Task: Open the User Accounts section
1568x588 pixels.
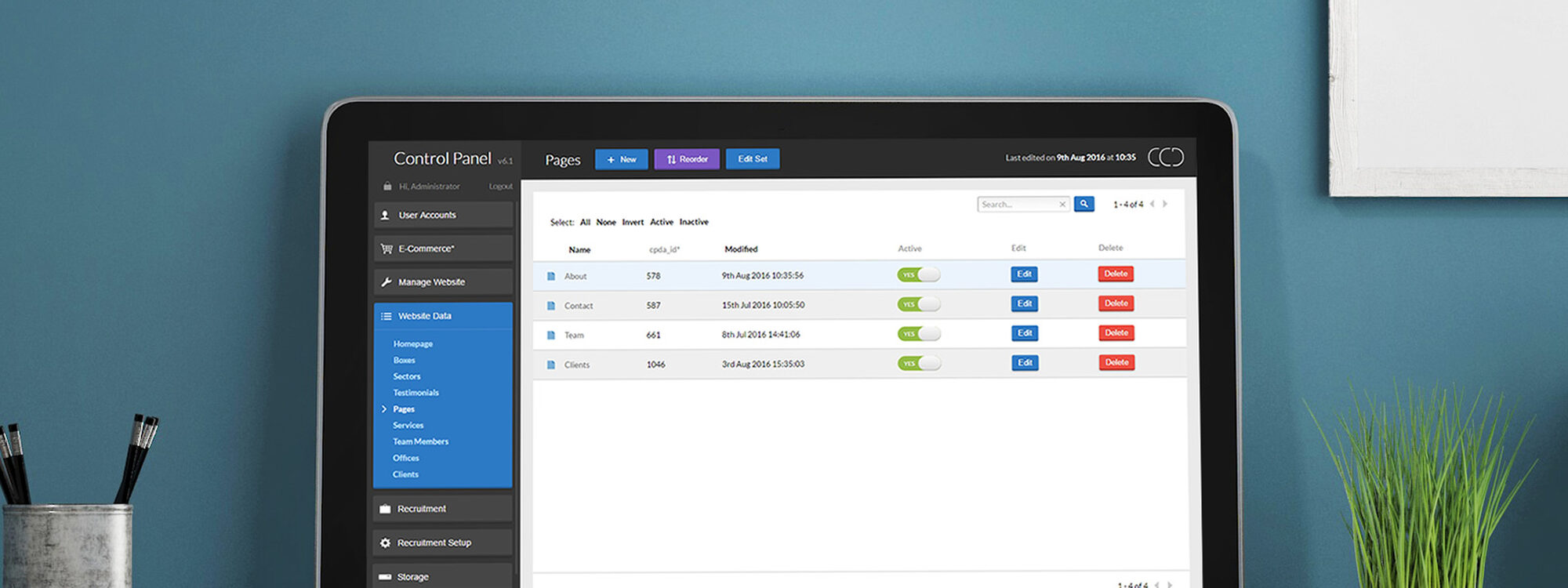Action: coord(444,215)
